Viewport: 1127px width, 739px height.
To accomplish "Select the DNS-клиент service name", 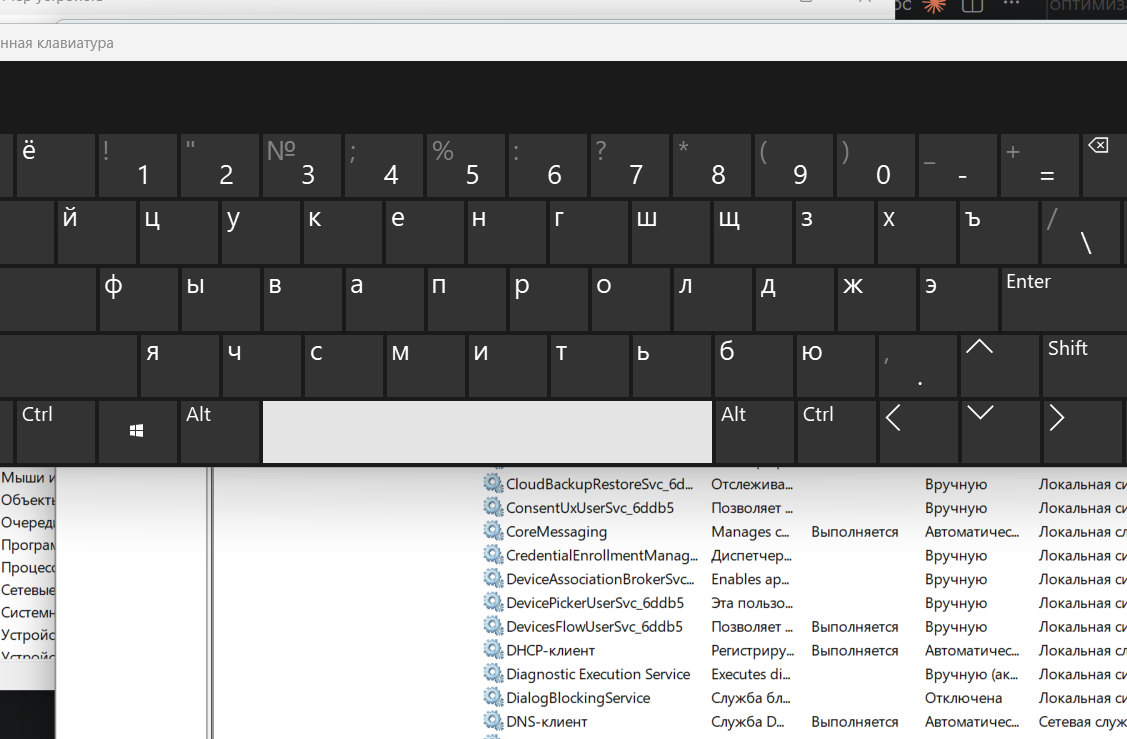I will 546,721.
